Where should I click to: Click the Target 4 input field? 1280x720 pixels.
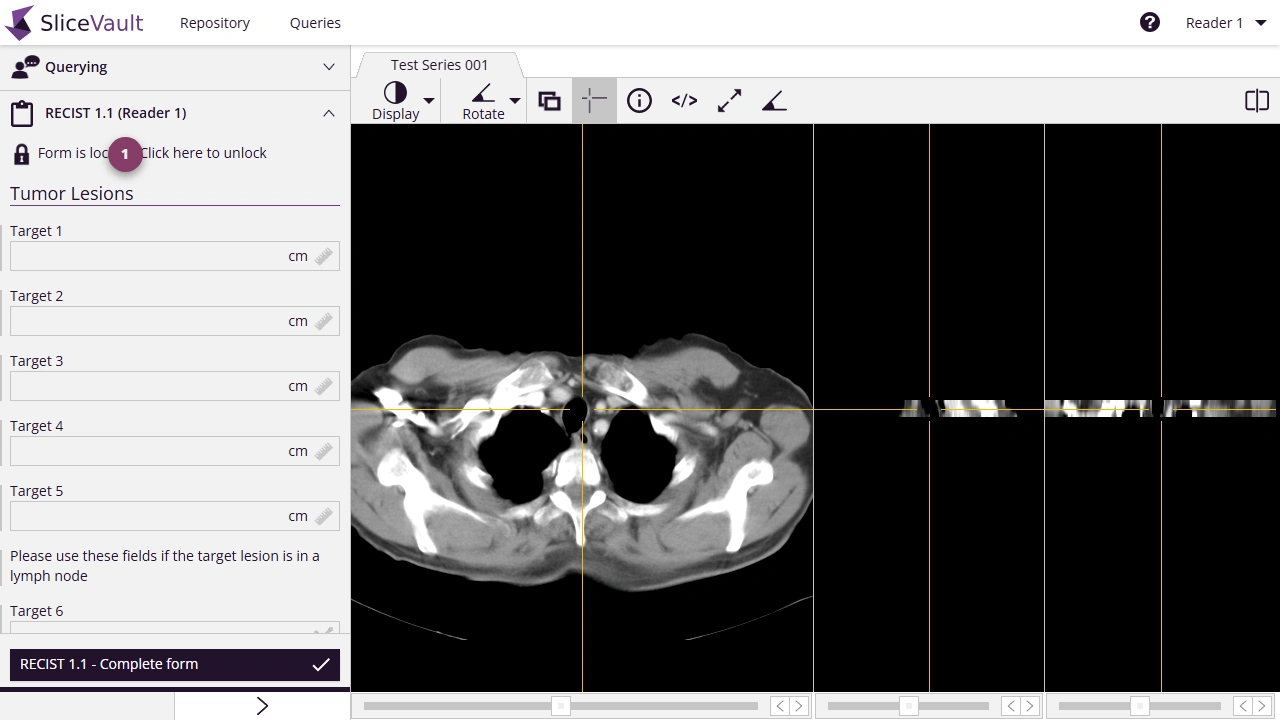pos(175,451)
